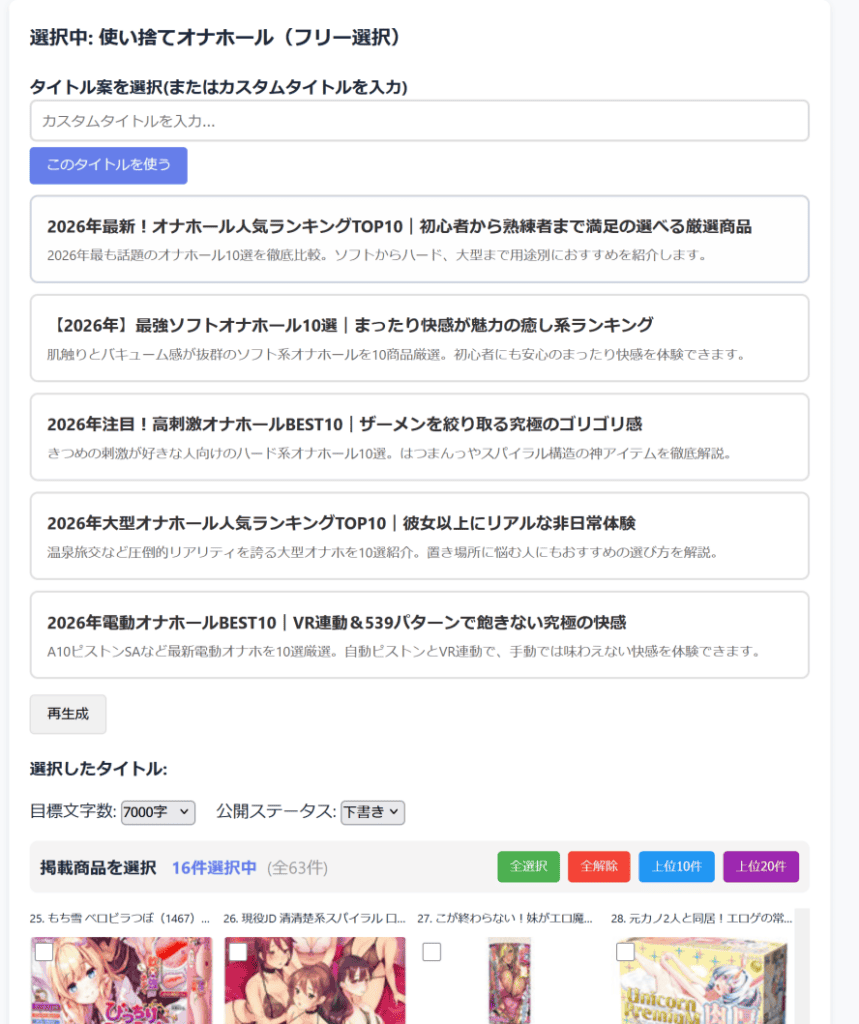
Task: Click the custom title input field
Action: [419, 121]
